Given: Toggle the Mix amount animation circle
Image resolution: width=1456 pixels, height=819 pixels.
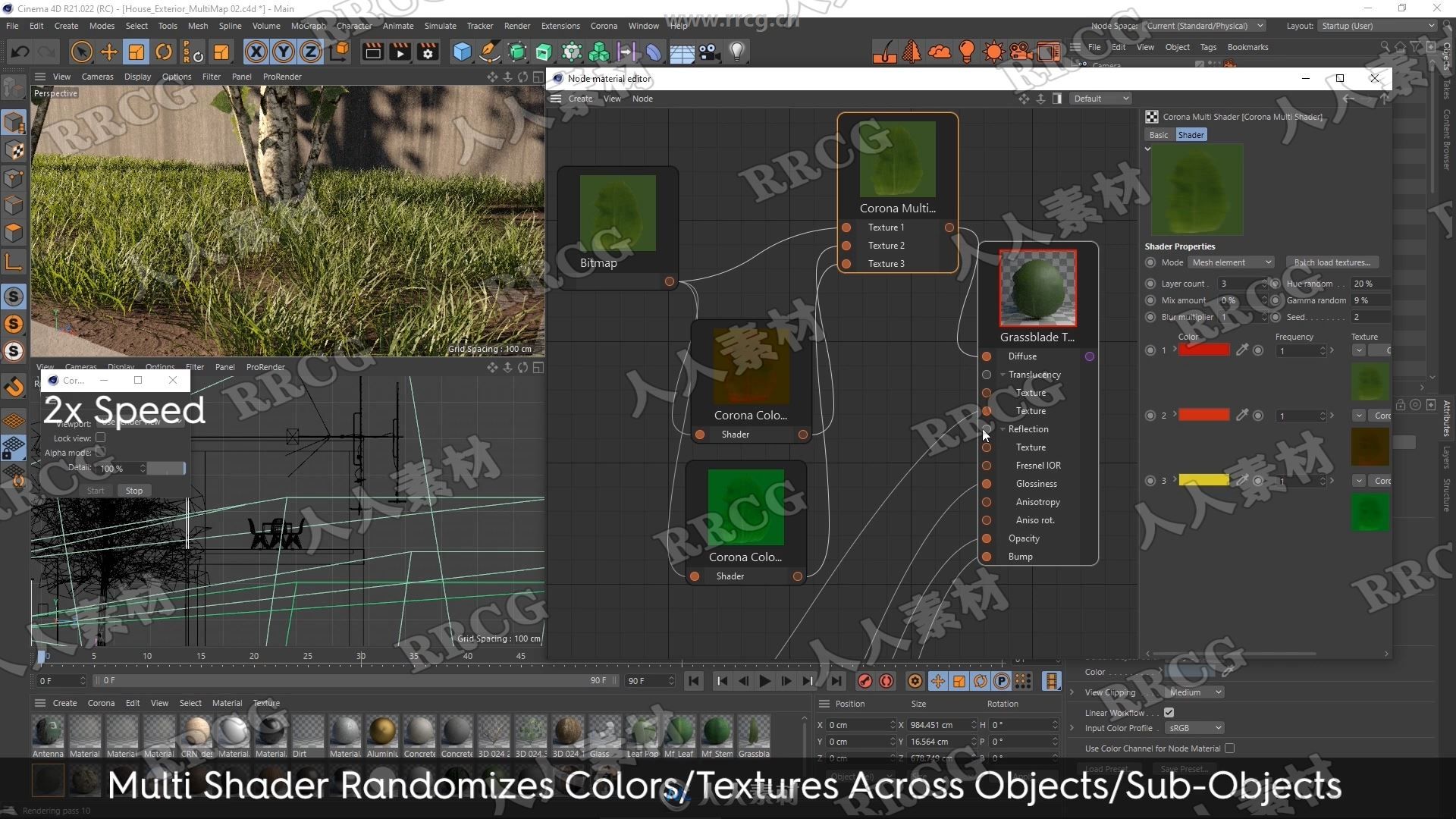Looking at the screenshot, I should pos(1150,300).
